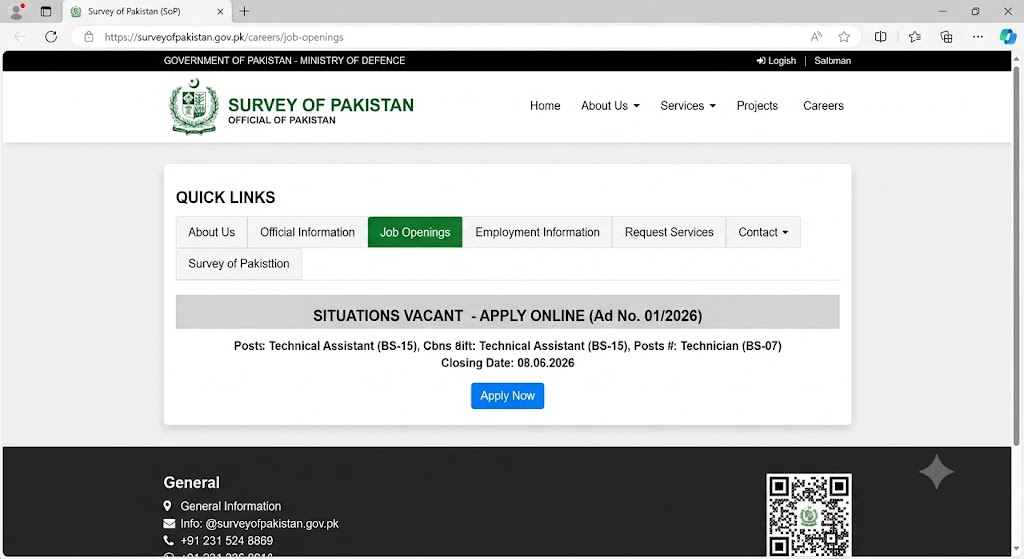This screenshot has height=559, width=1024.
Task: Click the Info: @surveyofpakistan.gov.pk email link
Action: pyautogui.click(x=259, y=524)
